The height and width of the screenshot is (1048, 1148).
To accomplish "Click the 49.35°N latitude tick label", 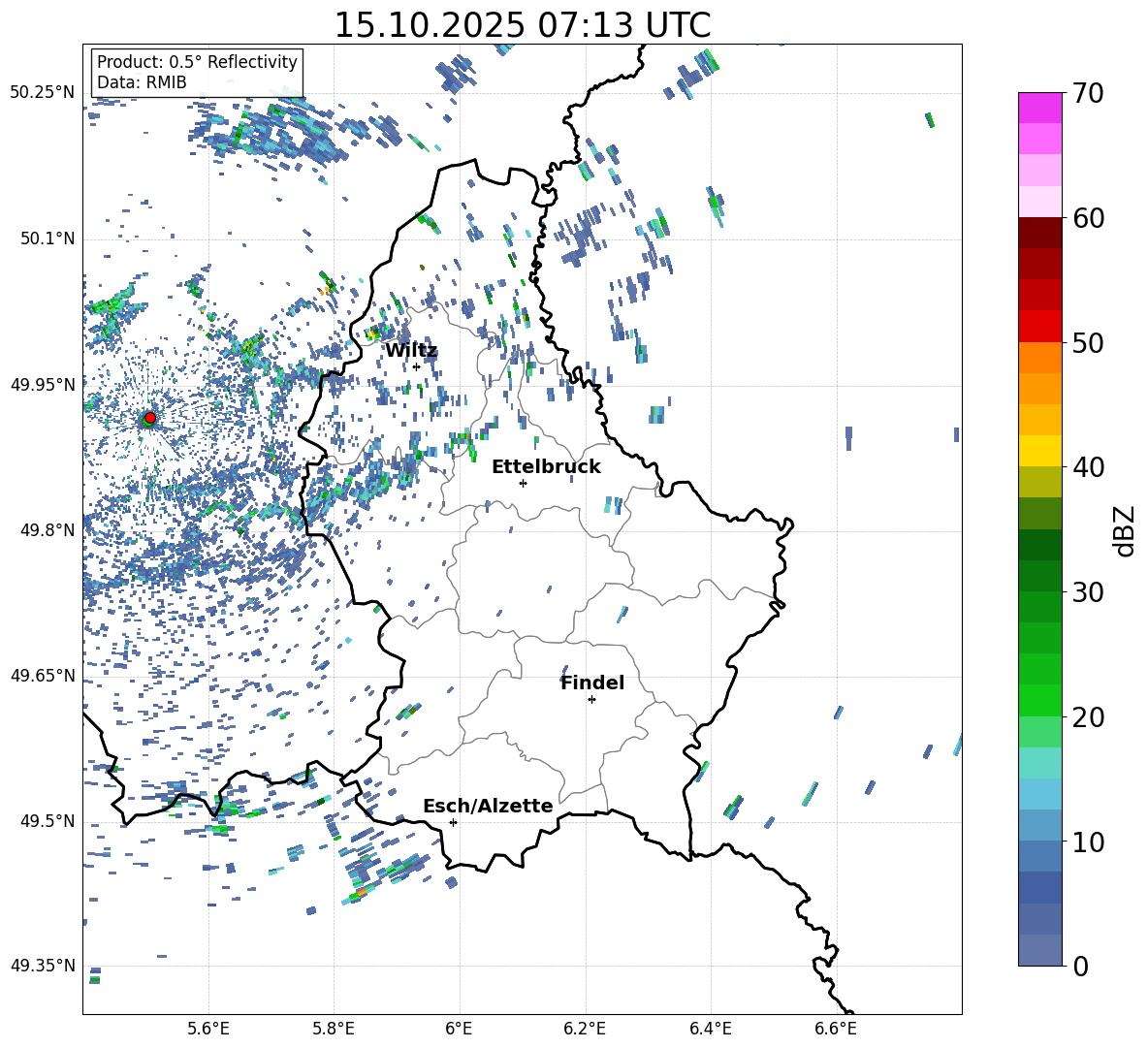I will click(42, 966).
